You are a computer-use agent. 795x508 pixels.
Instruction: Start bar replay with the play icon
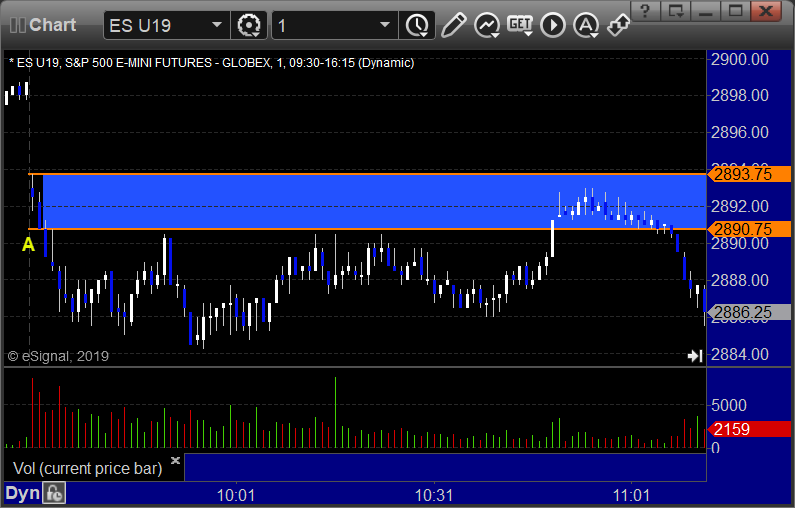tap(553, 25)
